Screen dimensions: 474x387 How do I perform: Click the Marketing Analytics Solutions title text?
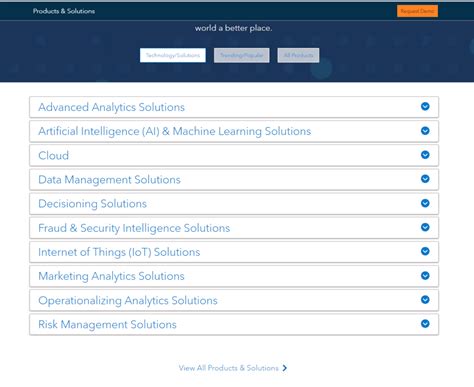click(111, 276)
